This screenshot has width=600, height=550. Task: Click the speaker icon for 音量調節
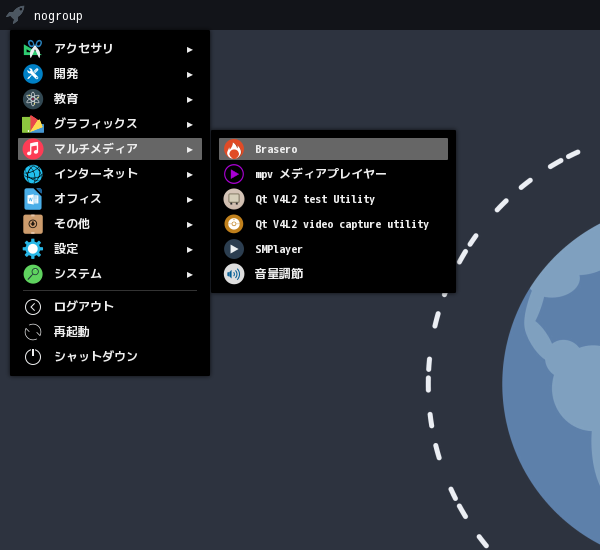[234, 274]
